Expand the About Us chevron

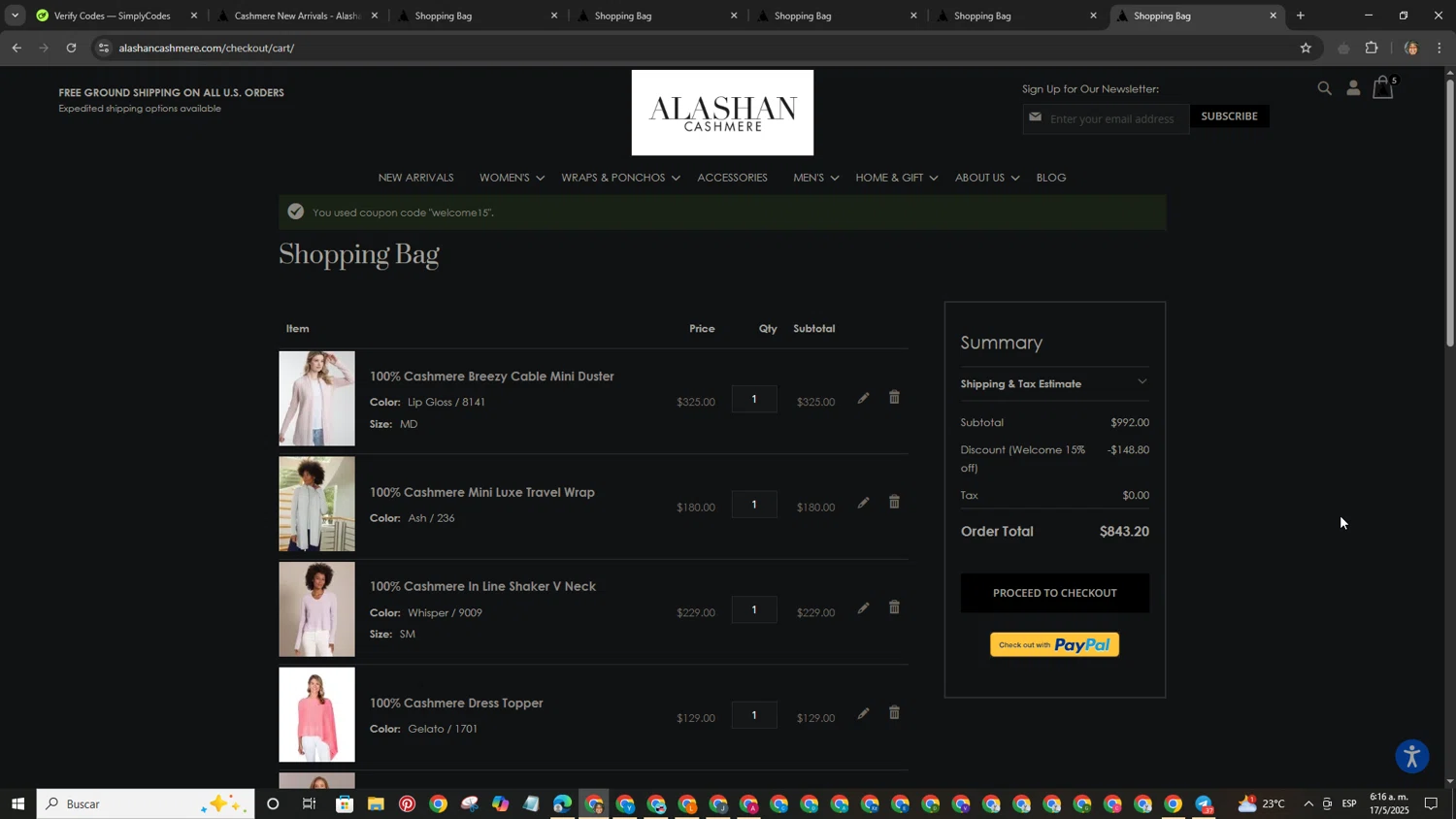coord(1014,179)
